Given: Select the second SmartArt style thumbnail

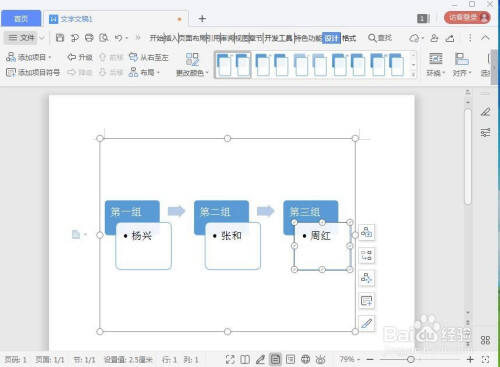Looking at the screenshot, I should pos(272,65).
